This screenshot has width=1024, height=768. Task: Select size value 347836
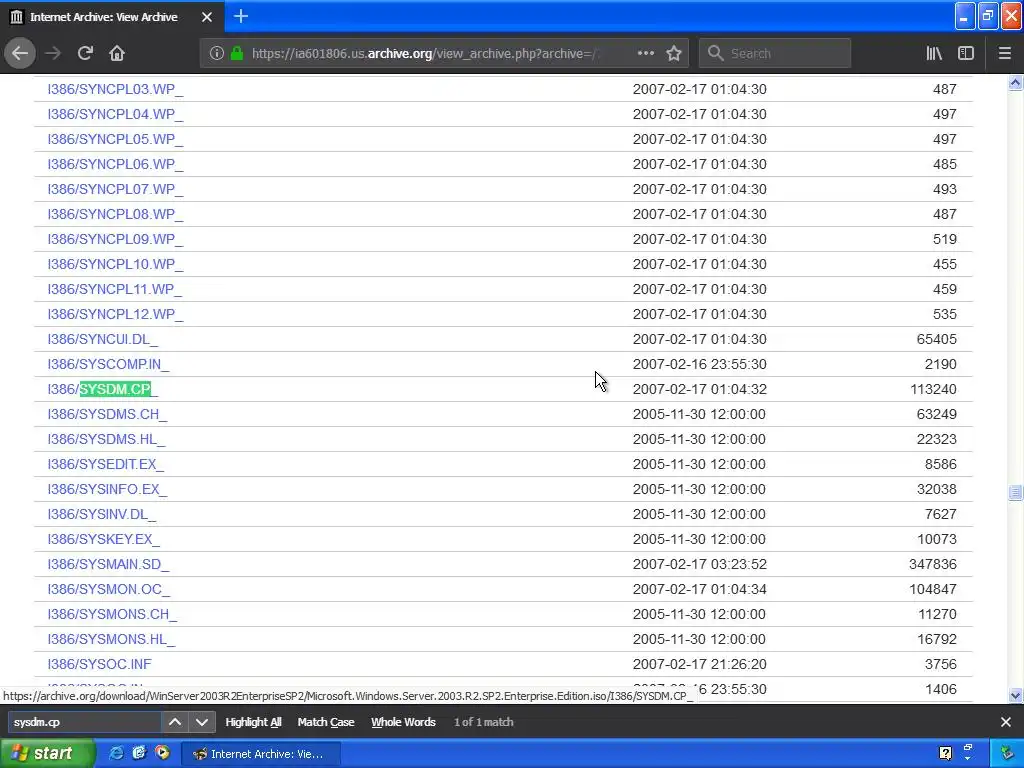pos(933,564)
